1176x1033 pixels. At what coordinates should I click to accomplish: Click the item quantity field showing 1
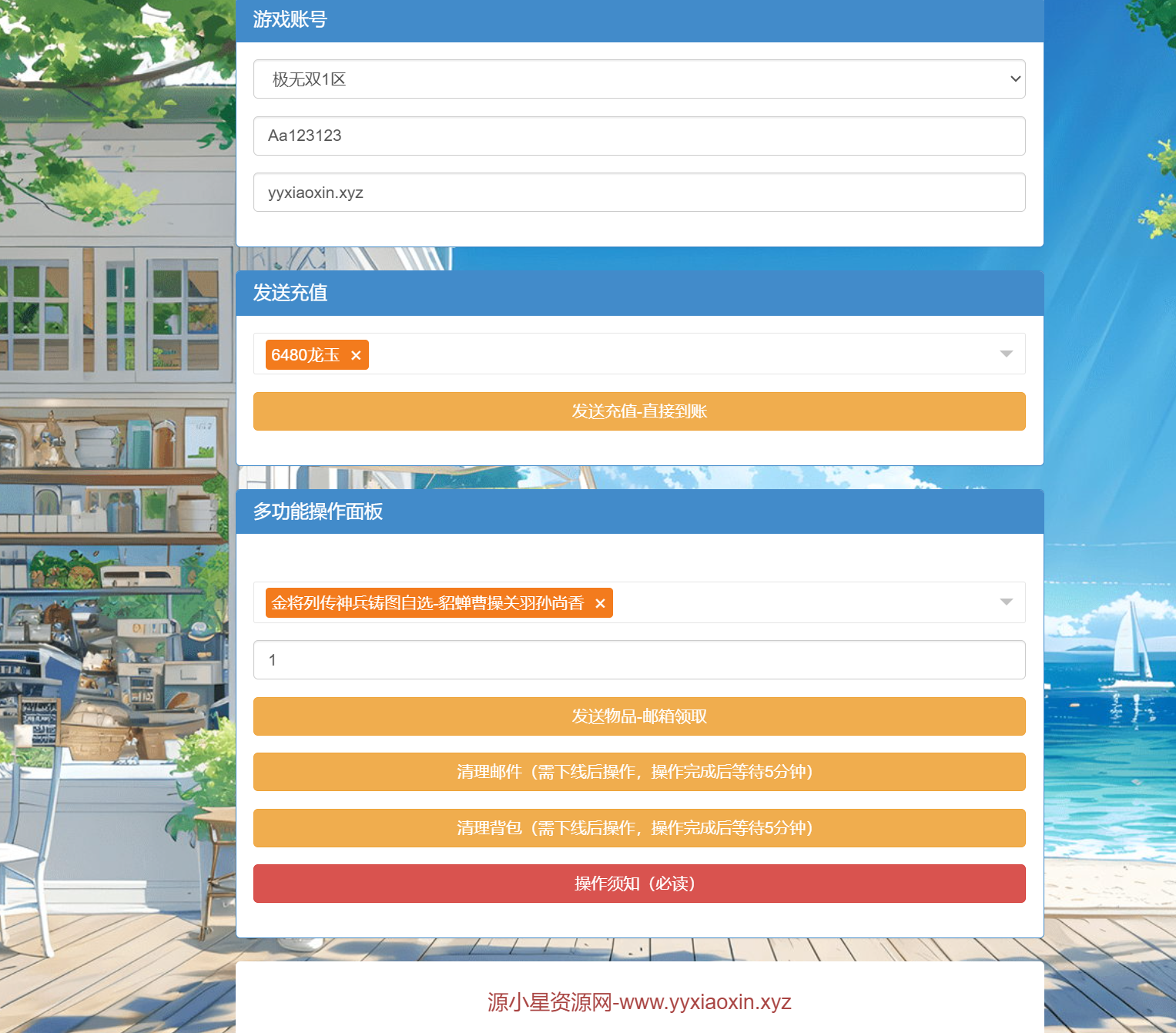click(638, 660)
